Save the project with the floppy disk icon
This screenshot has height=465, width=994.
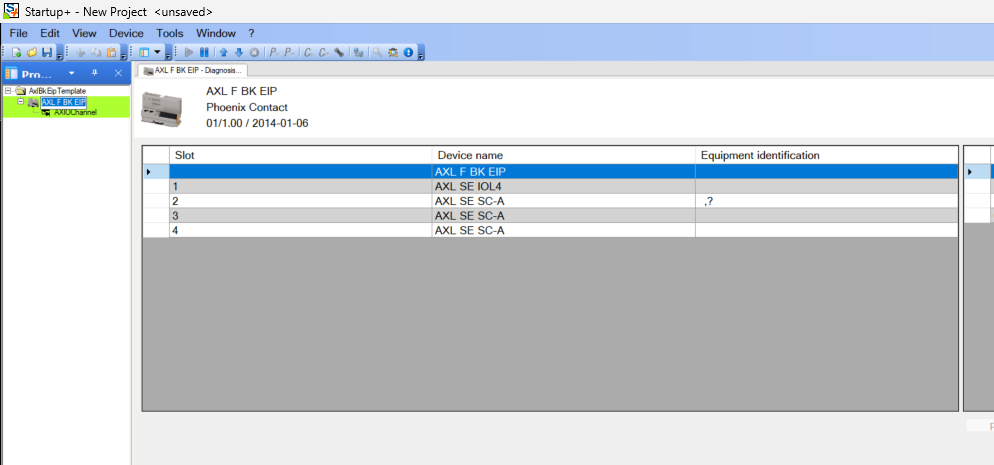click(x=46, y=53)
